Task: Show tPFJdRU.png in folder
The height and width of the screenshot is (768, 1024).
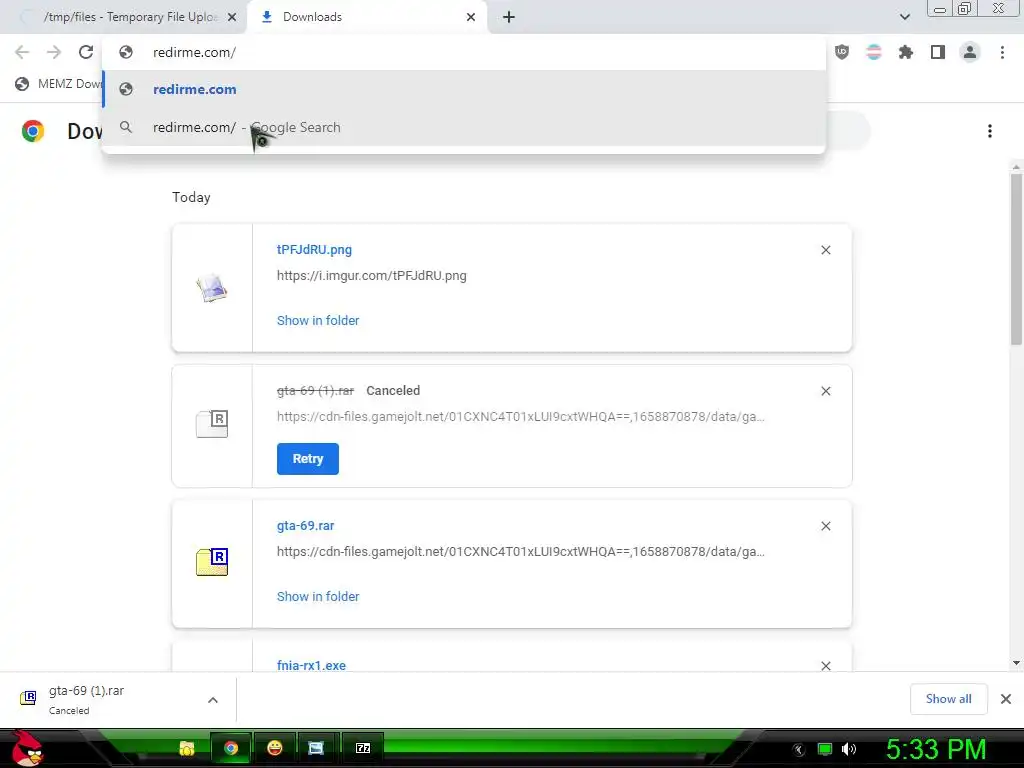Action: pos(318,321)
